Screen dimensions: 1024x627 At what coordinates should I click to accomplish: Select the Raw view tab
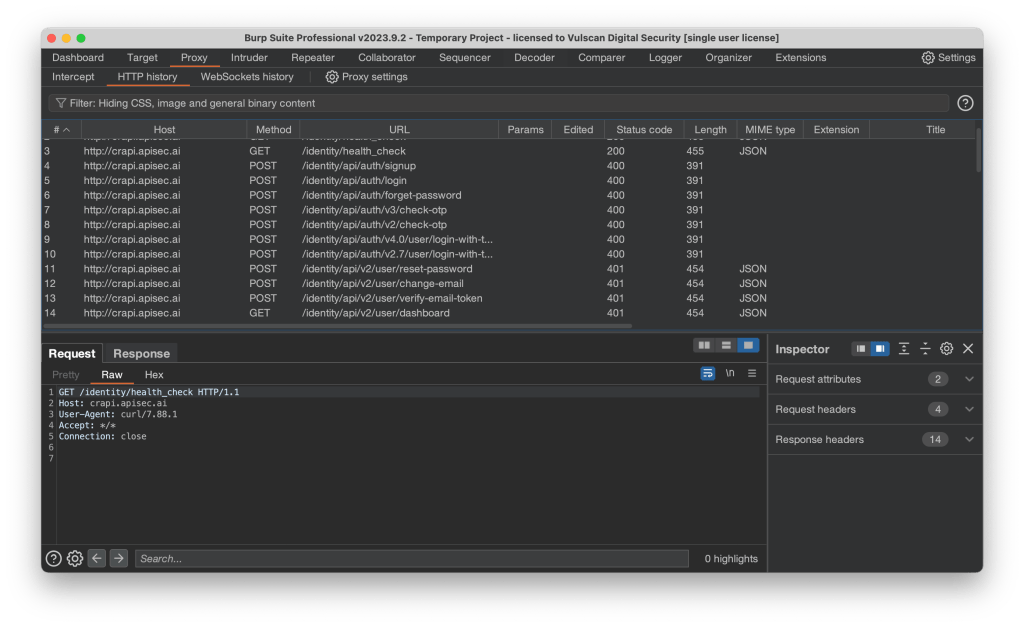coord(112,375)
